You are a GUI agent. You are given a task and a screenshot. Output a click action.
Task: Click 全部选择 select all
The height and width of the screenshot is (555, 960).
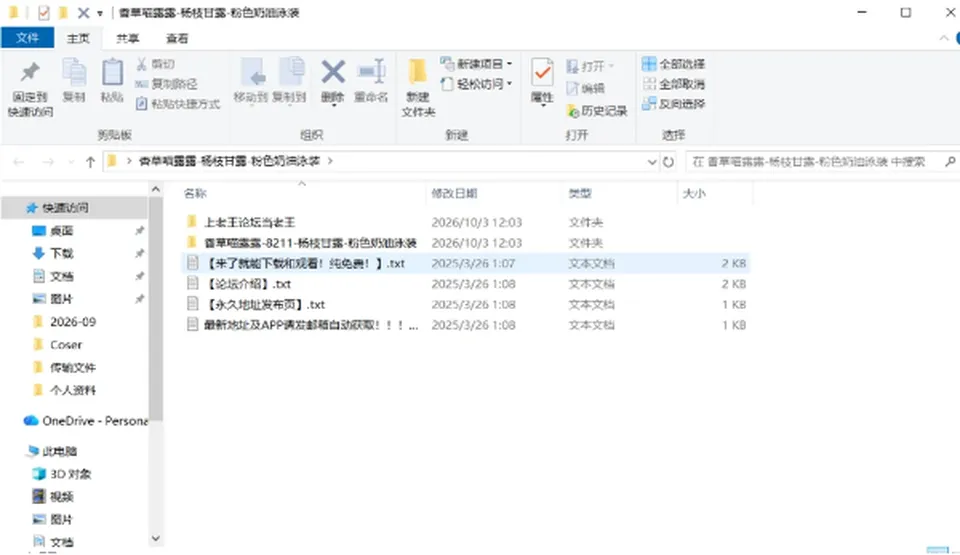(x=673, y=64)
